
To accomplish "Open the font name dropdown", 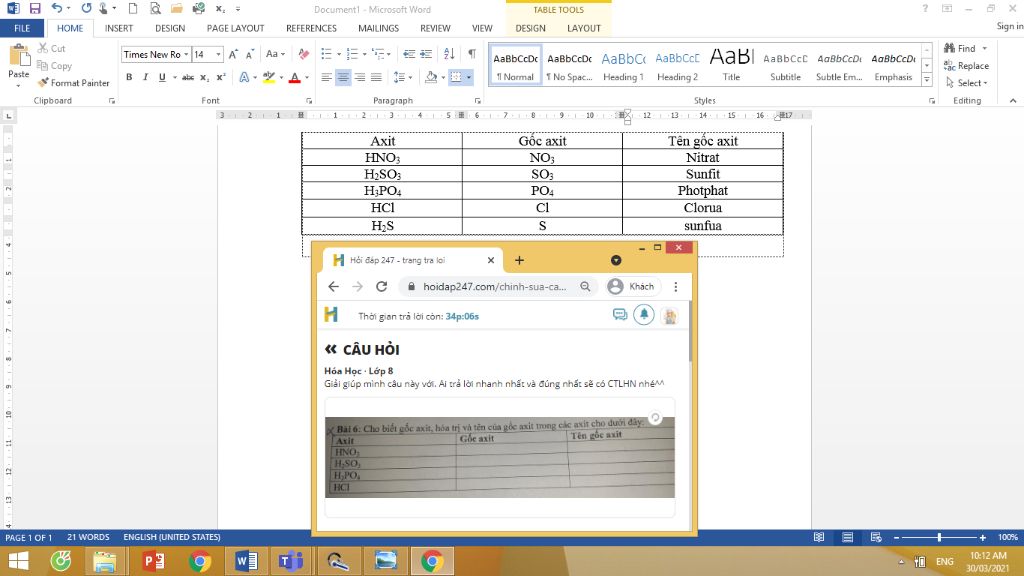I will coord(186,54).
